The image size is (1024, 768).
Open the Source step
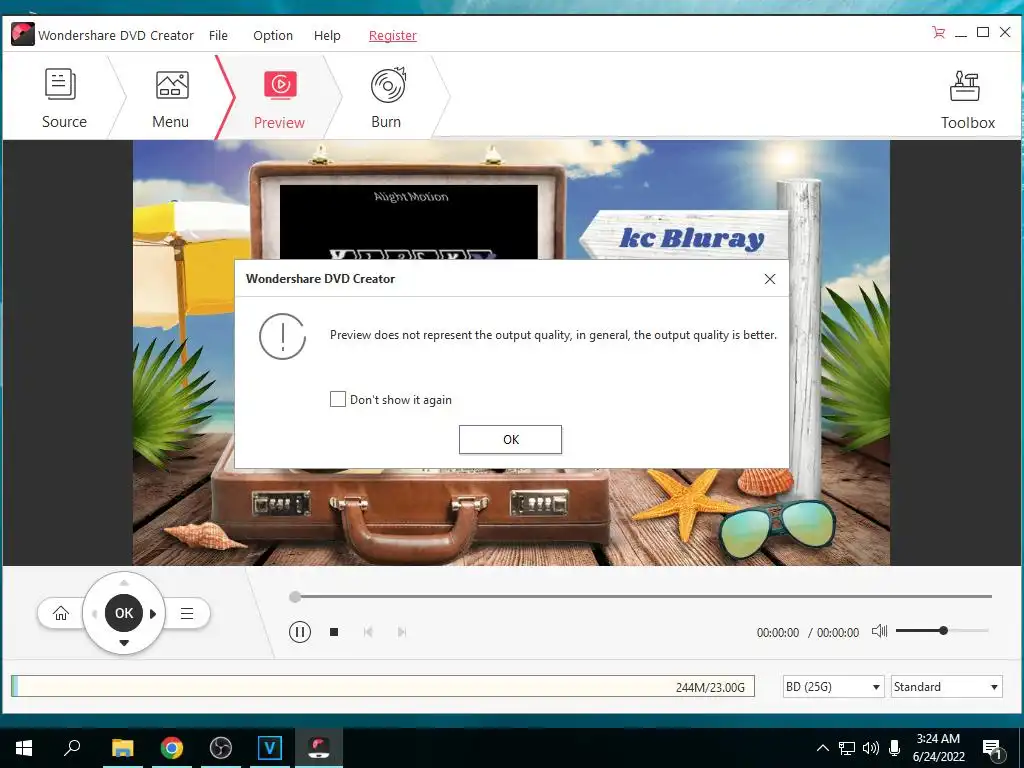coord(64,98)
